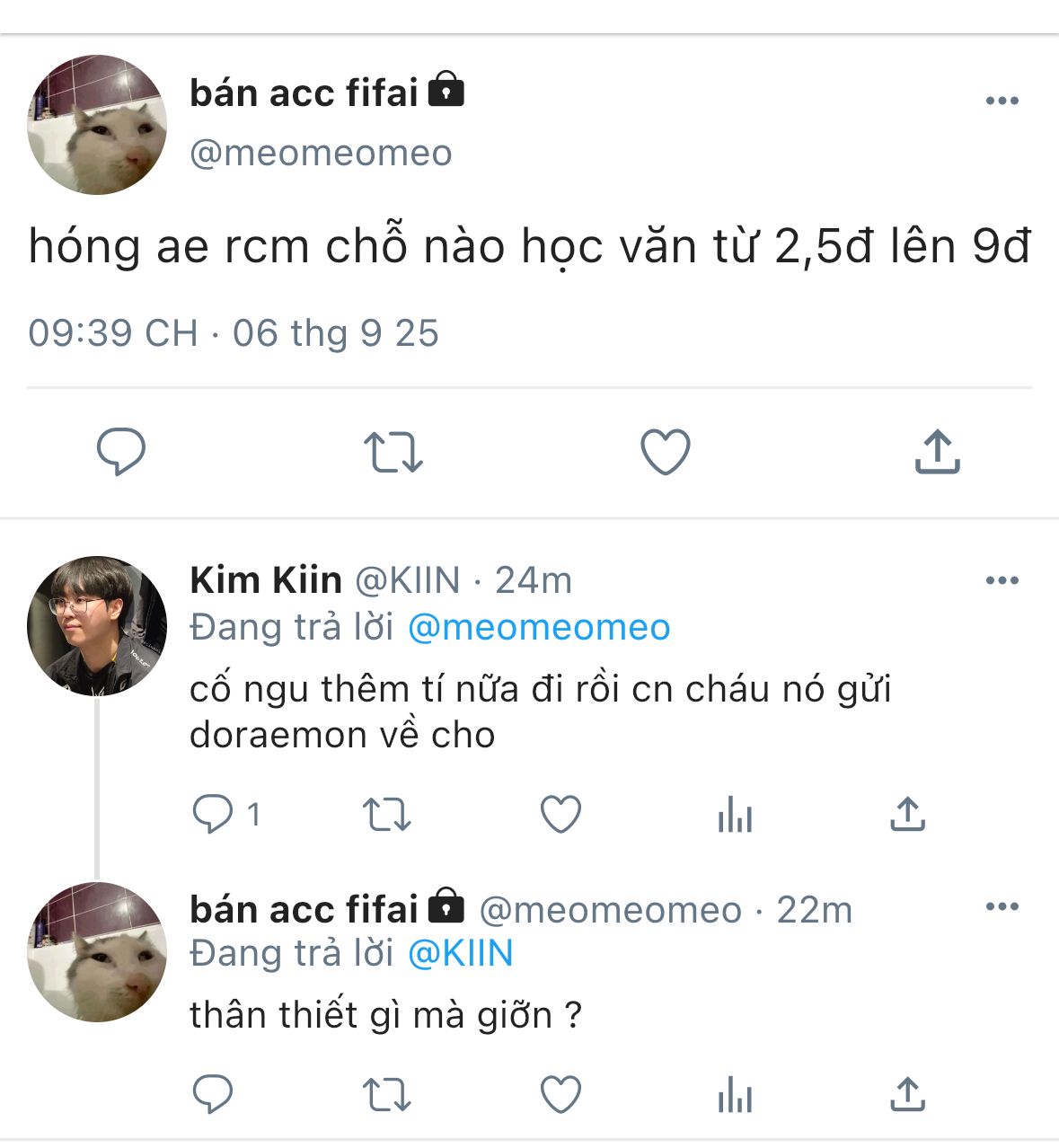View analytics for Kim Kiin's reply
This screenshot has height=1148, width=1059.
(x=735, y=815)
